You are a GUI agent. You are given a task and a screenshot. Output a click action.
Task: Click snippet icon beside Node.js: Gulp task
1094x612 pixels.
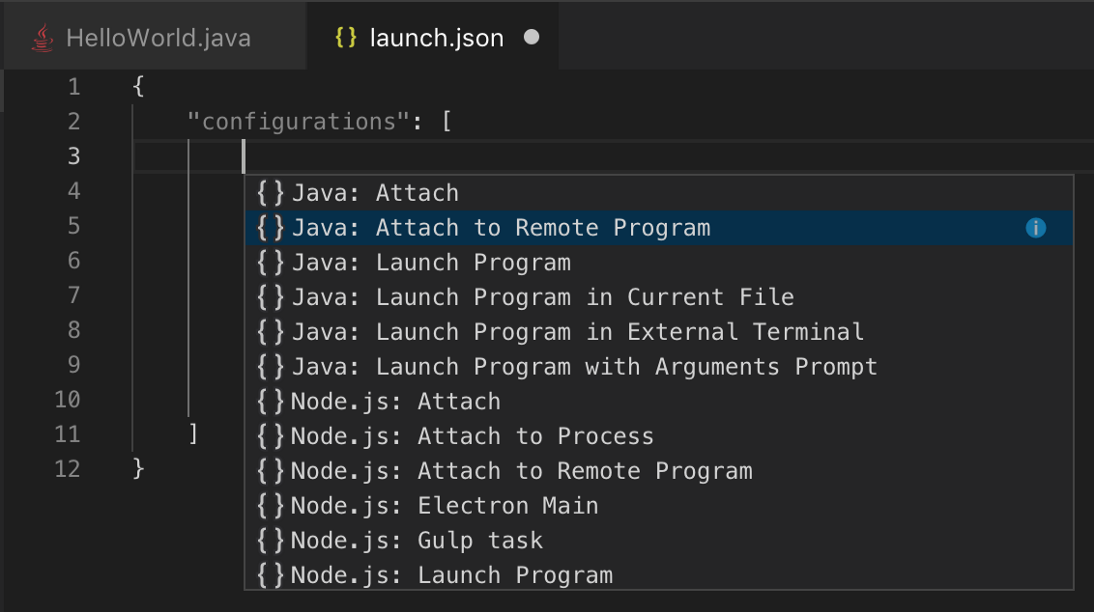point(270,541)
